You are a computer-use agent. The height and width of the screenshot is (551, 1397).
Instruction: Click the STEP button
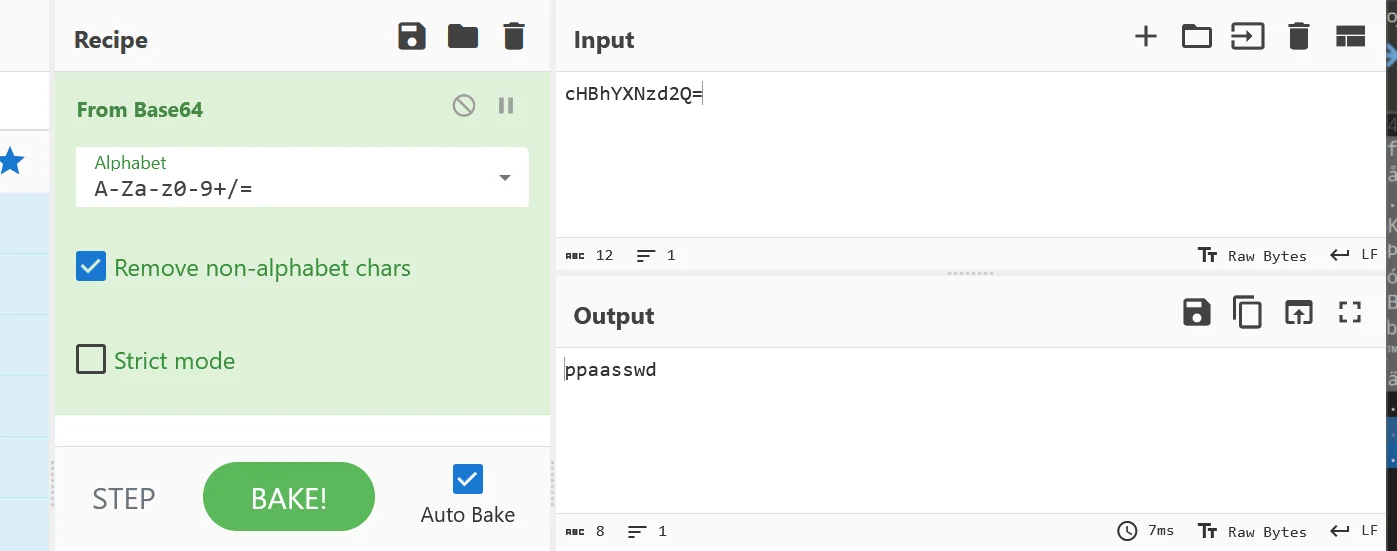(124, 498)
